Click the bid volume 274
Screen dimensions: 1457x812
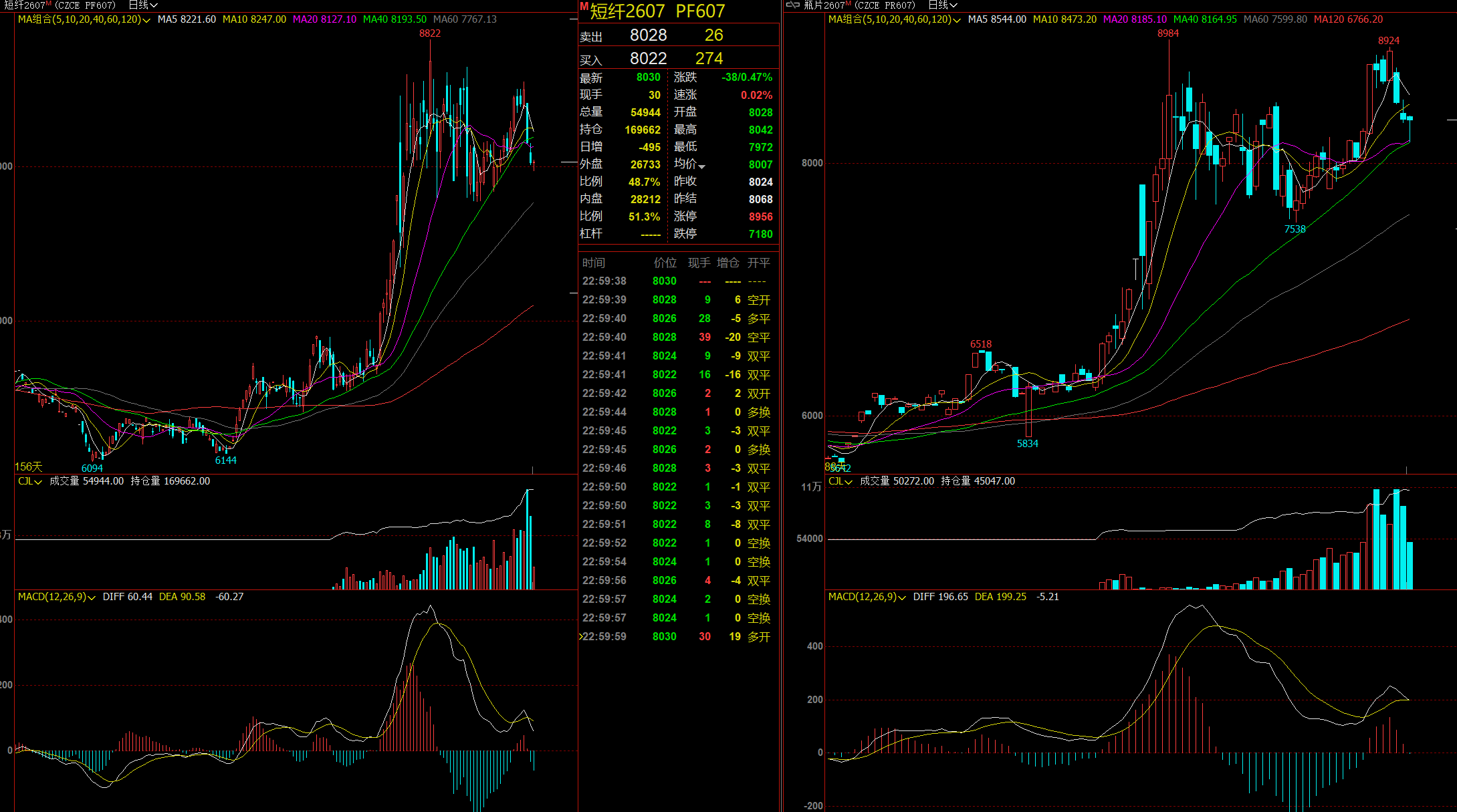[x=709, y=59]
